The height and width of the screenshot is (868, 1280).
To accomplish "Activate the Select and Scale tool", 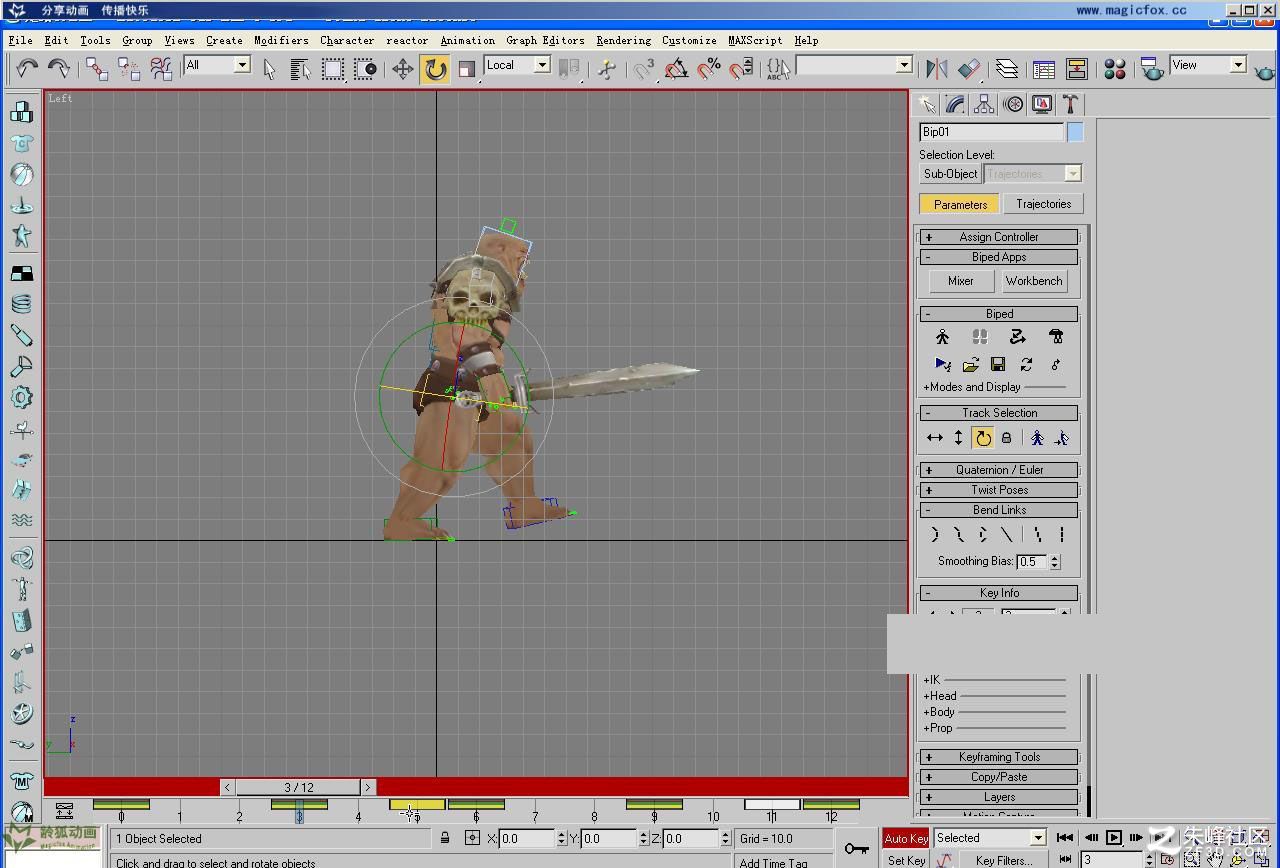I will point(467,68).
